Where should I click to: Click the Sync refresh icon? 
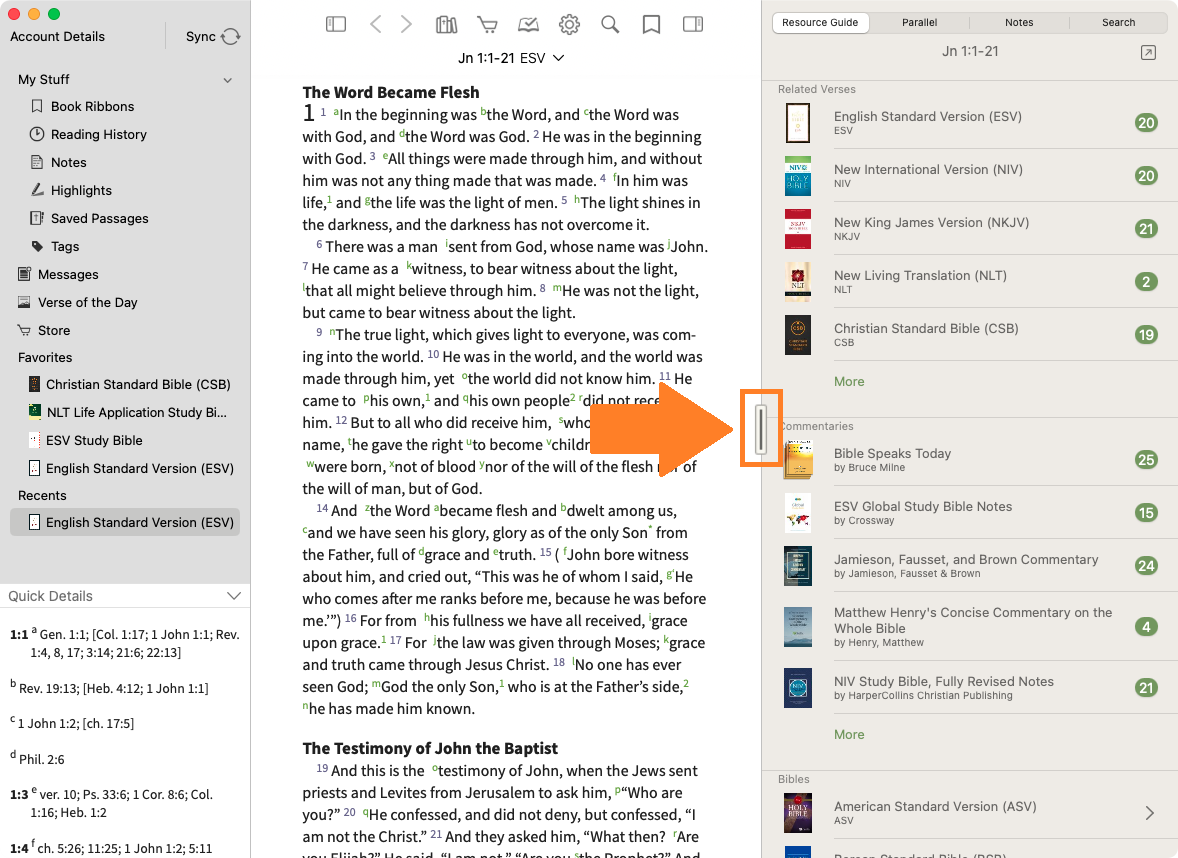[x=231, y=37]
